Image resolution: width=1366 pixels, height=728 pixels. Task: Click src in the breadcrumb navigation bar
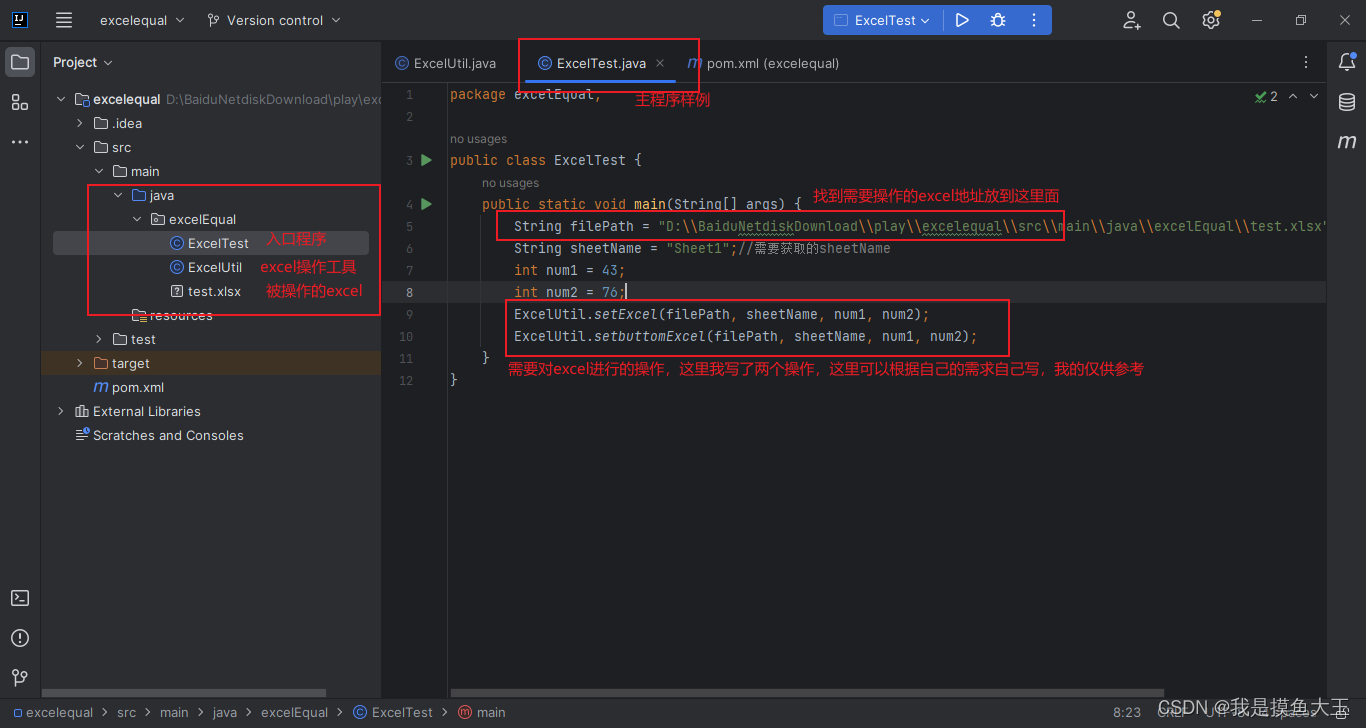click(x=126, y=712)
